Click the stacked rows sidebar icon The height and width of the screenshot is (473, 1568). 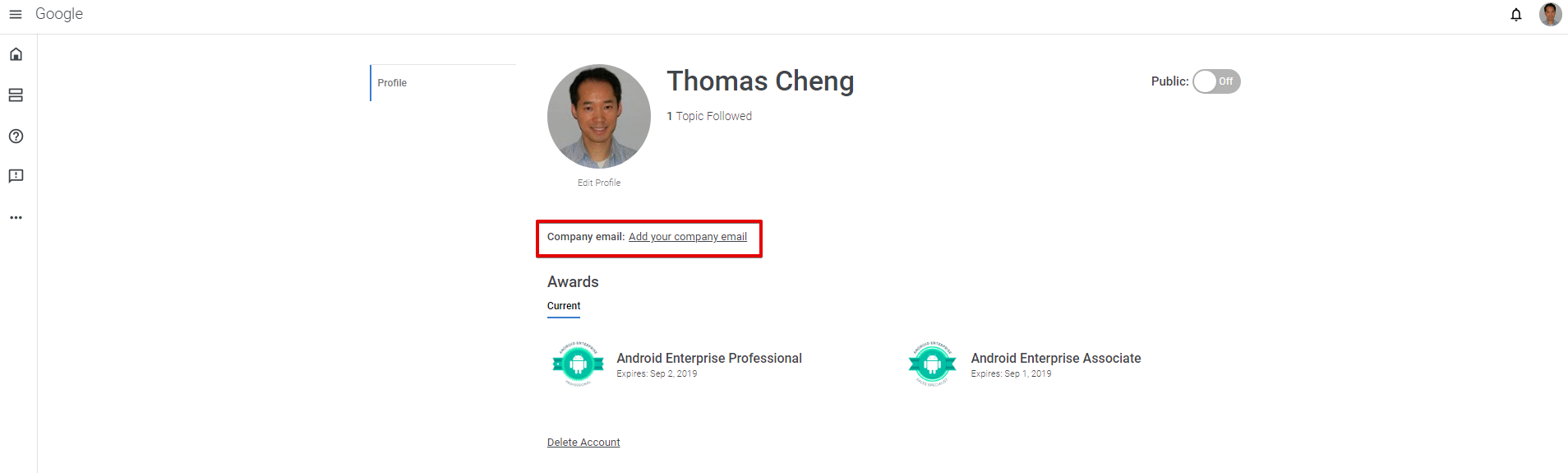click(16, 95)
